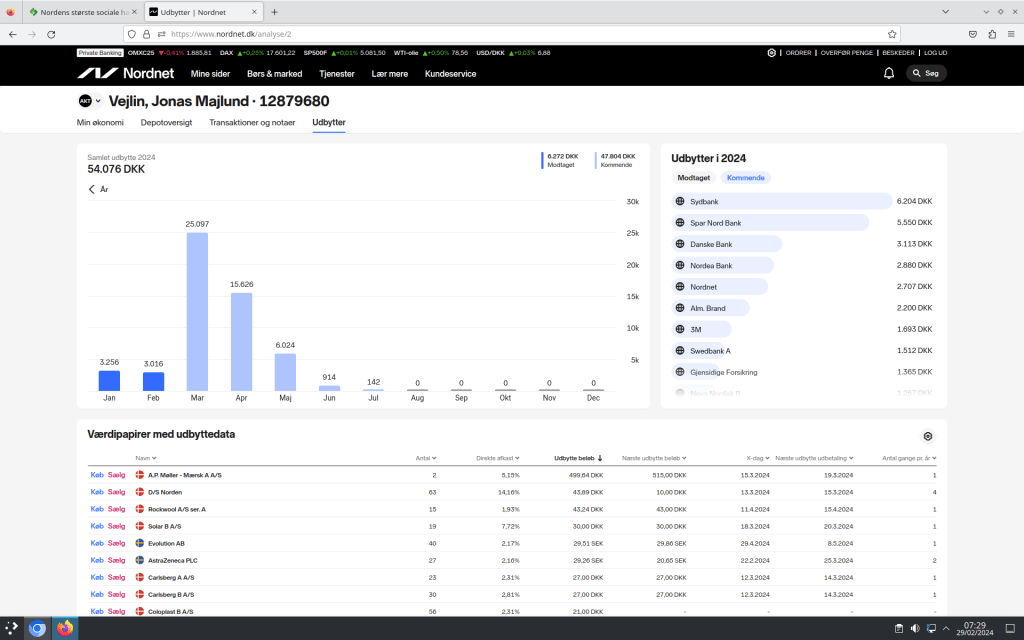Click the Nordnet logo
This screenshot has height=640, width=1024.
click(x=125, y=73)
